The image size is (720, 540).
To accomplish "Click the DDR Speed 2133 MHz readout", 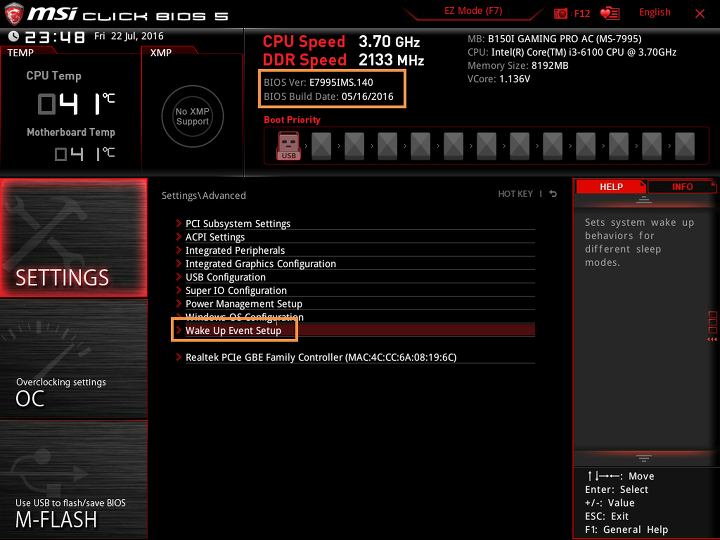I will [343, 60].
